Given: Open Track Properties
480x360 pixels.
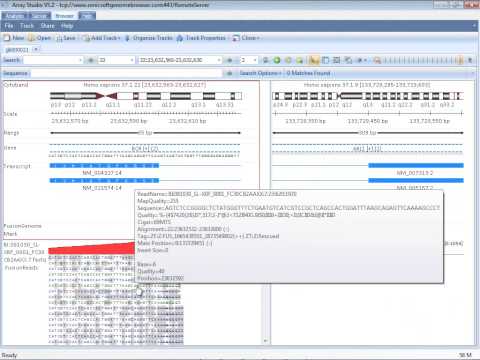Looking at the screenshot, I should [201, 38].
